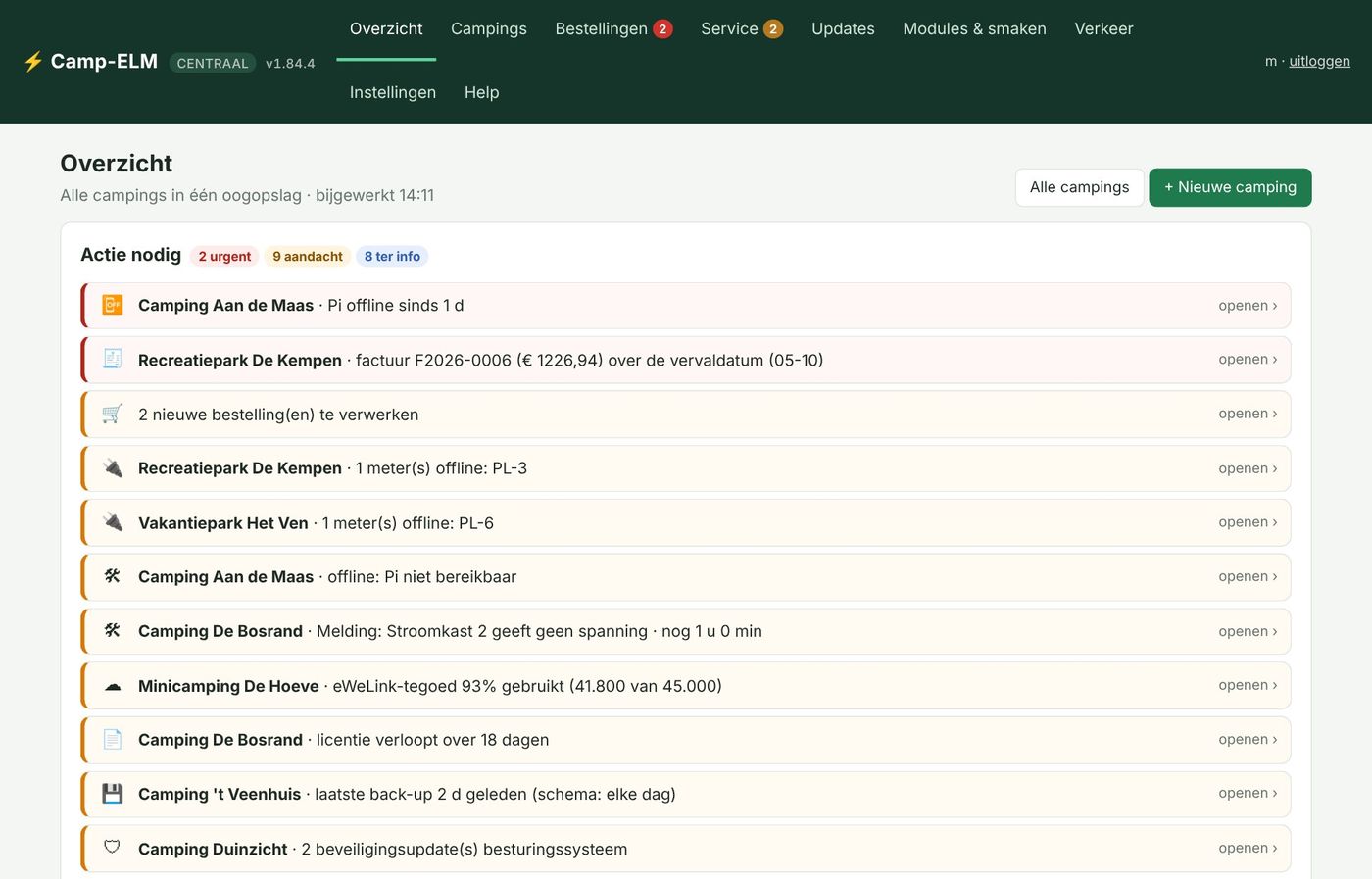Open Bestellingen in the navigation

point(613,29)
